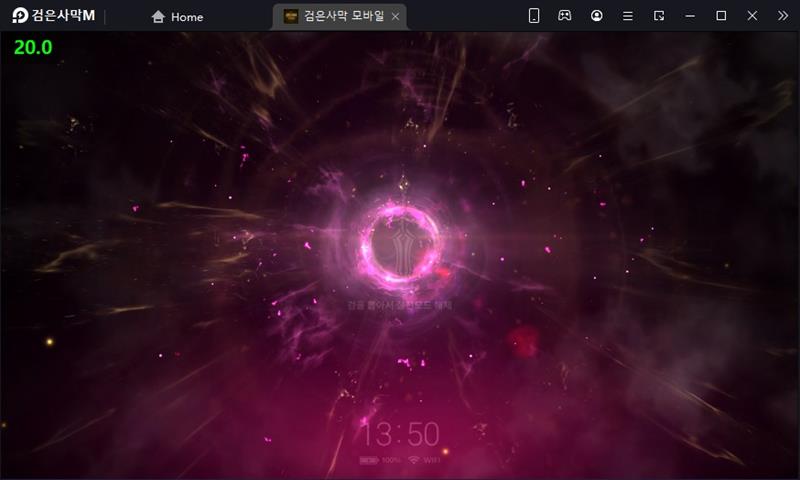The height and width of the screenshot is (480, 800).
Task: Close the emulator window
Action: 752,16
